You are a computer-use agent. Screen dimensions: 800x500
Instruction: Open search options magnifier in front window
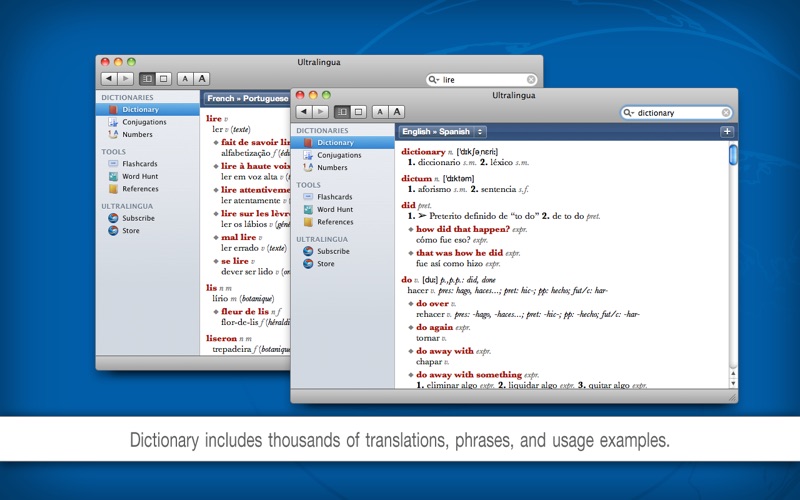pyautogui.click(x=628, y=113)
